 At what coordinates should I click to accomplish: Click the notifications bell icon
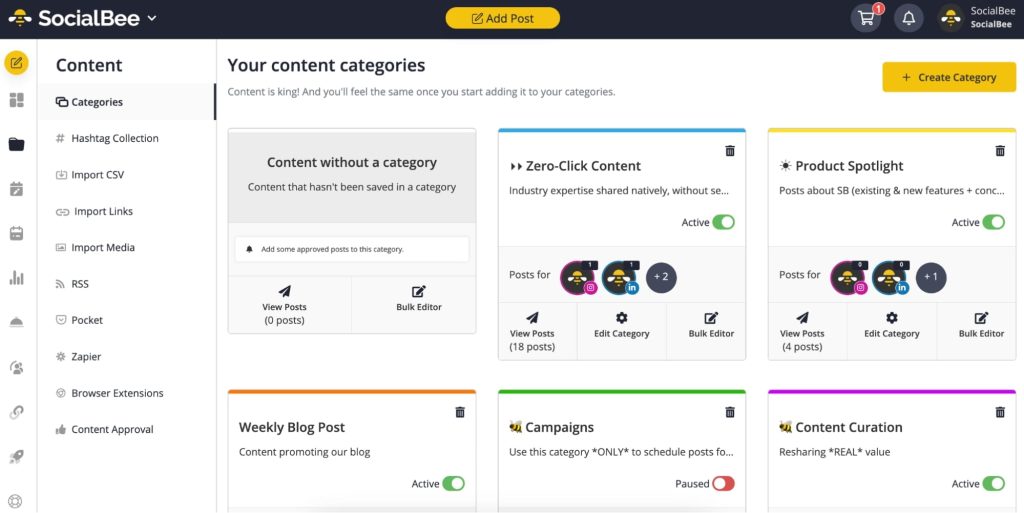(x=908, y=18)
